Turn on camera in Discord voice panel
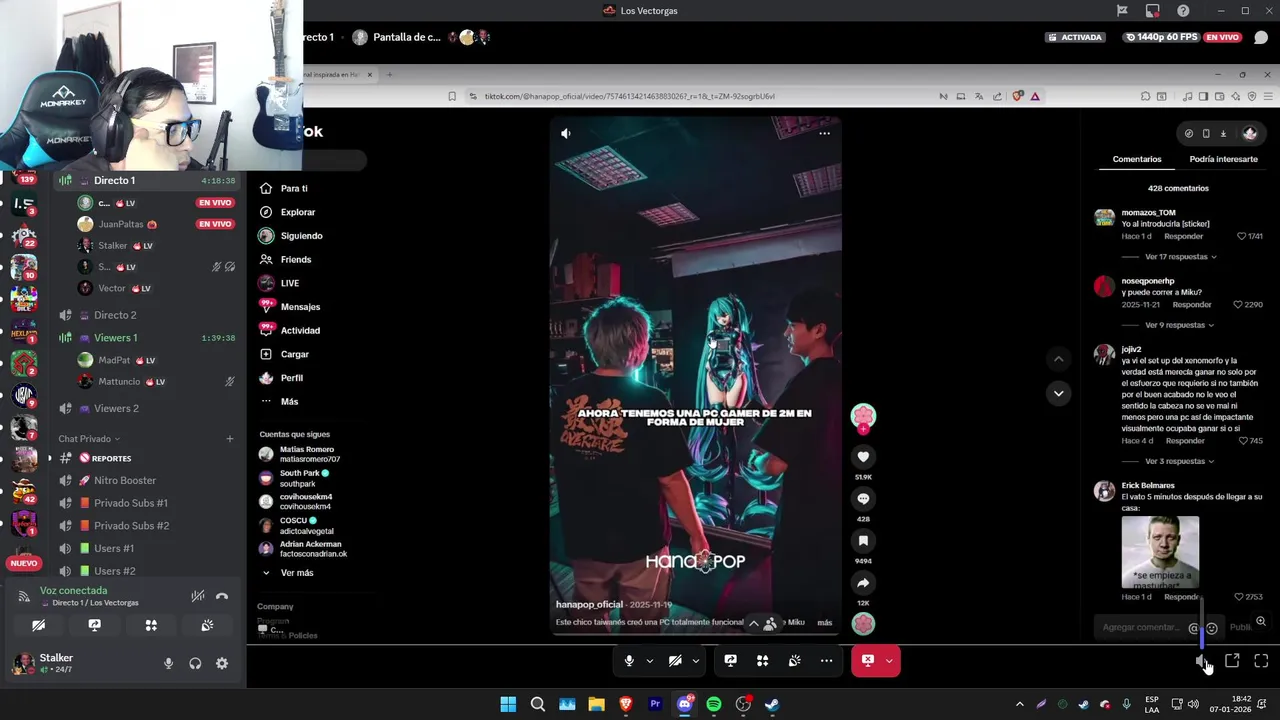 [x=38, y=625]
